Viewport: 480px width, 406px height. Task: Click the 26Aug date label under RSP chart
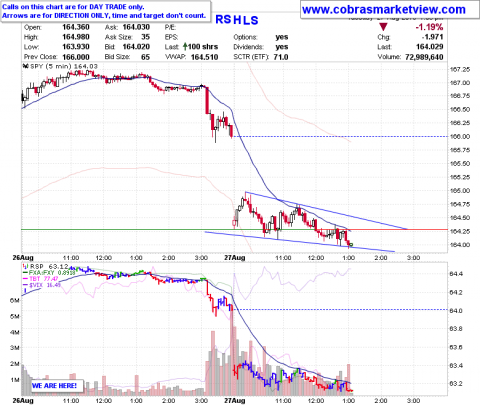click(23, 400)
